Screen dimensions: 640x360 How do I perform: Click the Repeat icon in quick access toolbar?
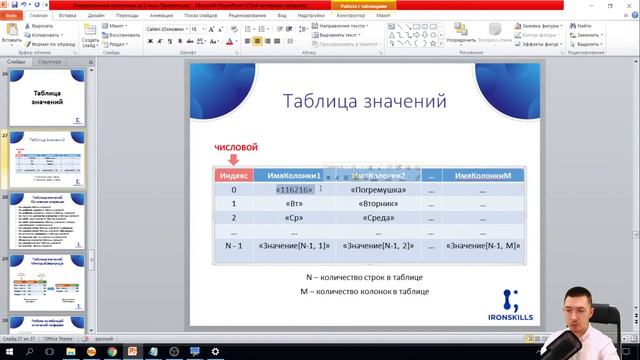coord(37,4)
